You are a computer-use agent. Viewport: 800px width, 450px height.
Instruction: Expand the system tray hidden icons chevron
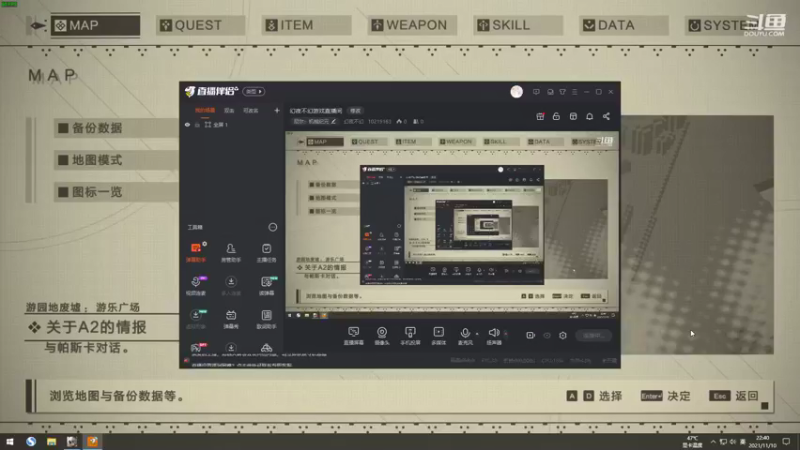click(x=713, y=441)
